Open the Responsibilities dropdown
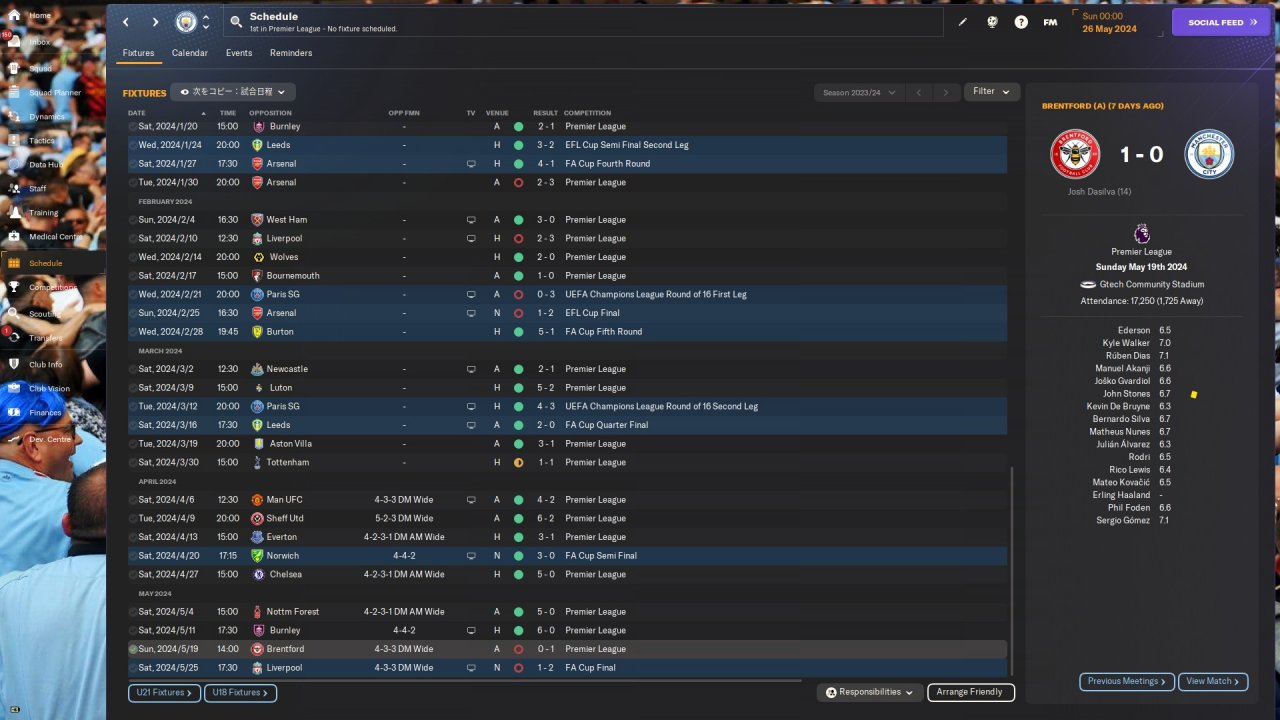The height and width of the screenshot is (720, 1280). [869, 692]
